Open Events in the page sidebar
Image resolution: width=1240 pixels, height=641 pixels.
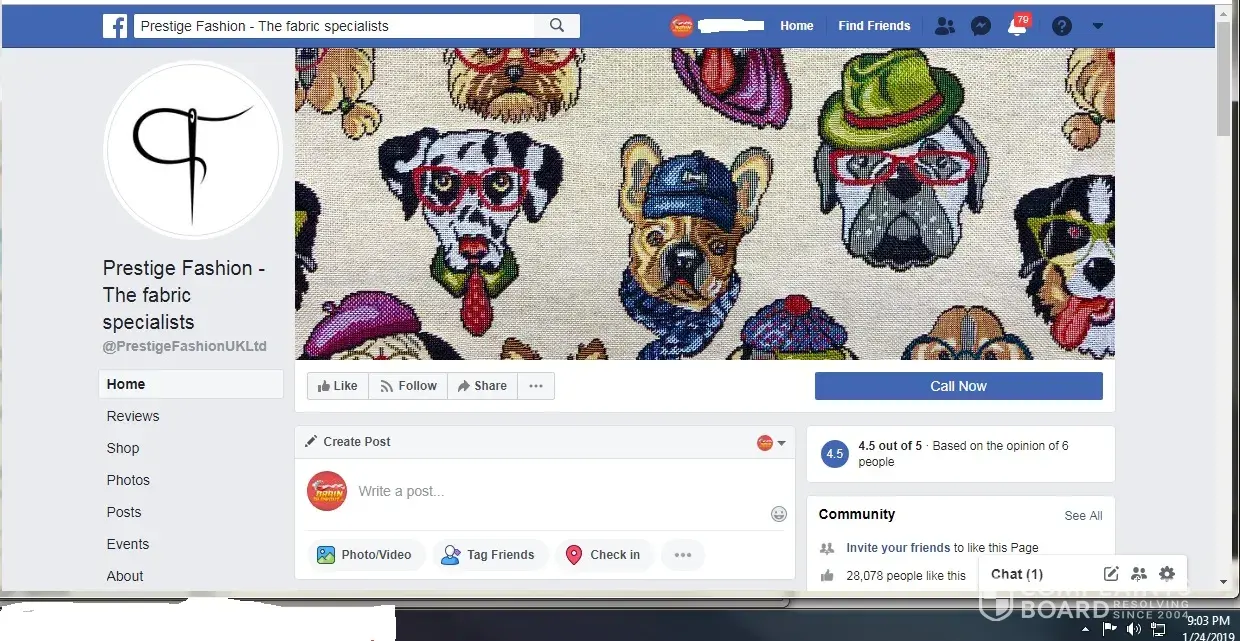128,544
